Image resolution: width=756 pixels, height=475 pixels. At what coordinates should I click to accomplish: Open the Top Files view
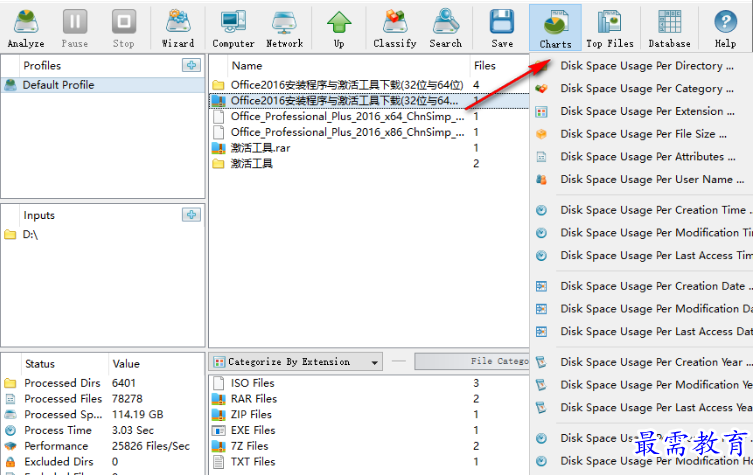click(x=610, y=28)
